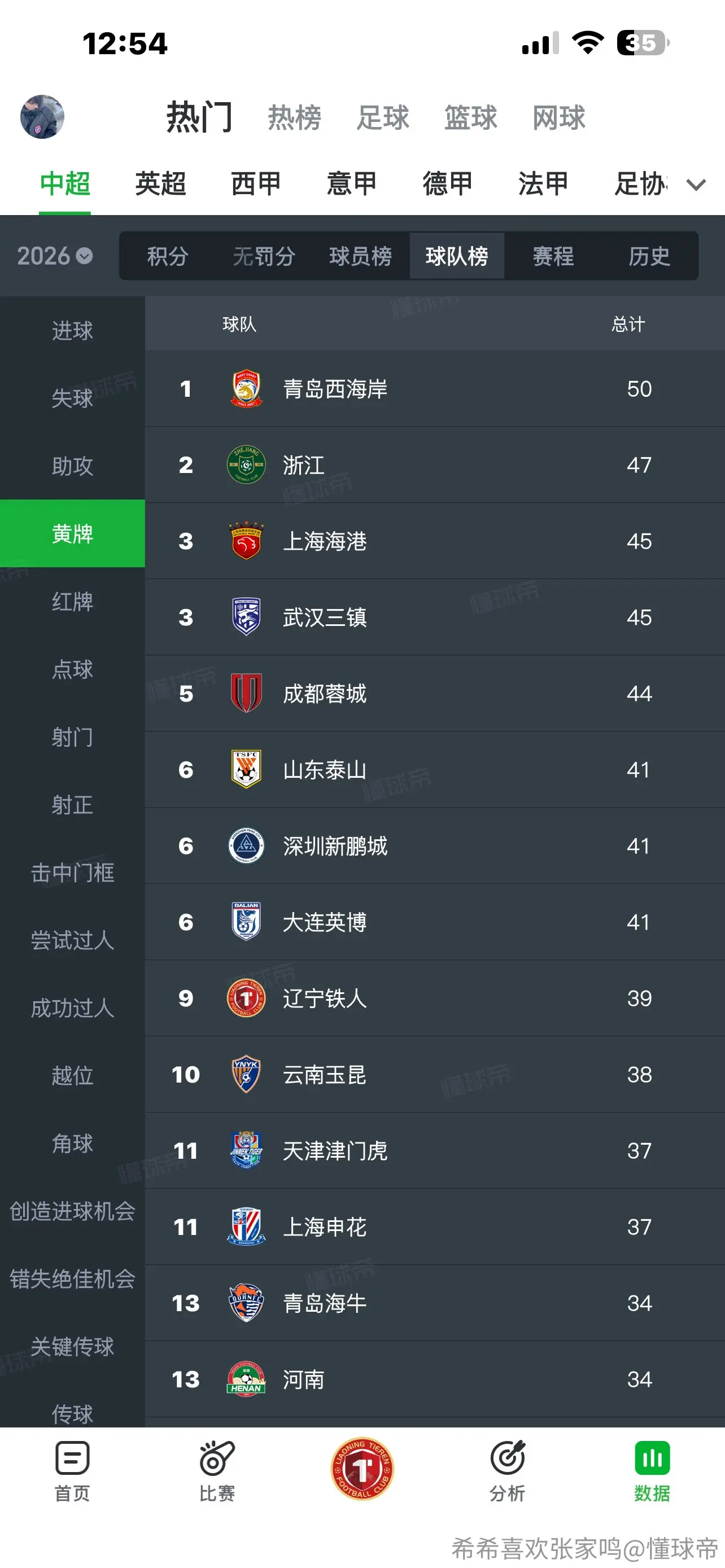Tap the 比赛 whistle icon
The width and height of the screenshot is (725, 1568).
(217, 1458)
